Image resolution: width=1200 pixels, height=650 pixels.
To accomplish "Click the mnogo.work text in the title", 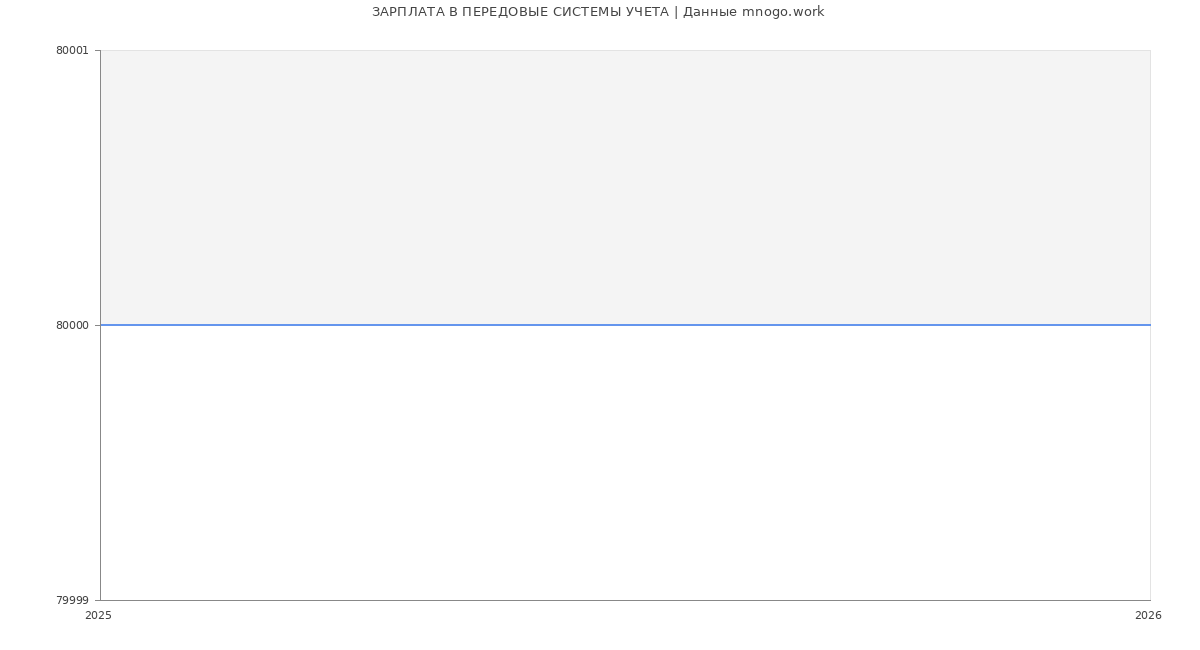I will point(783,12).
